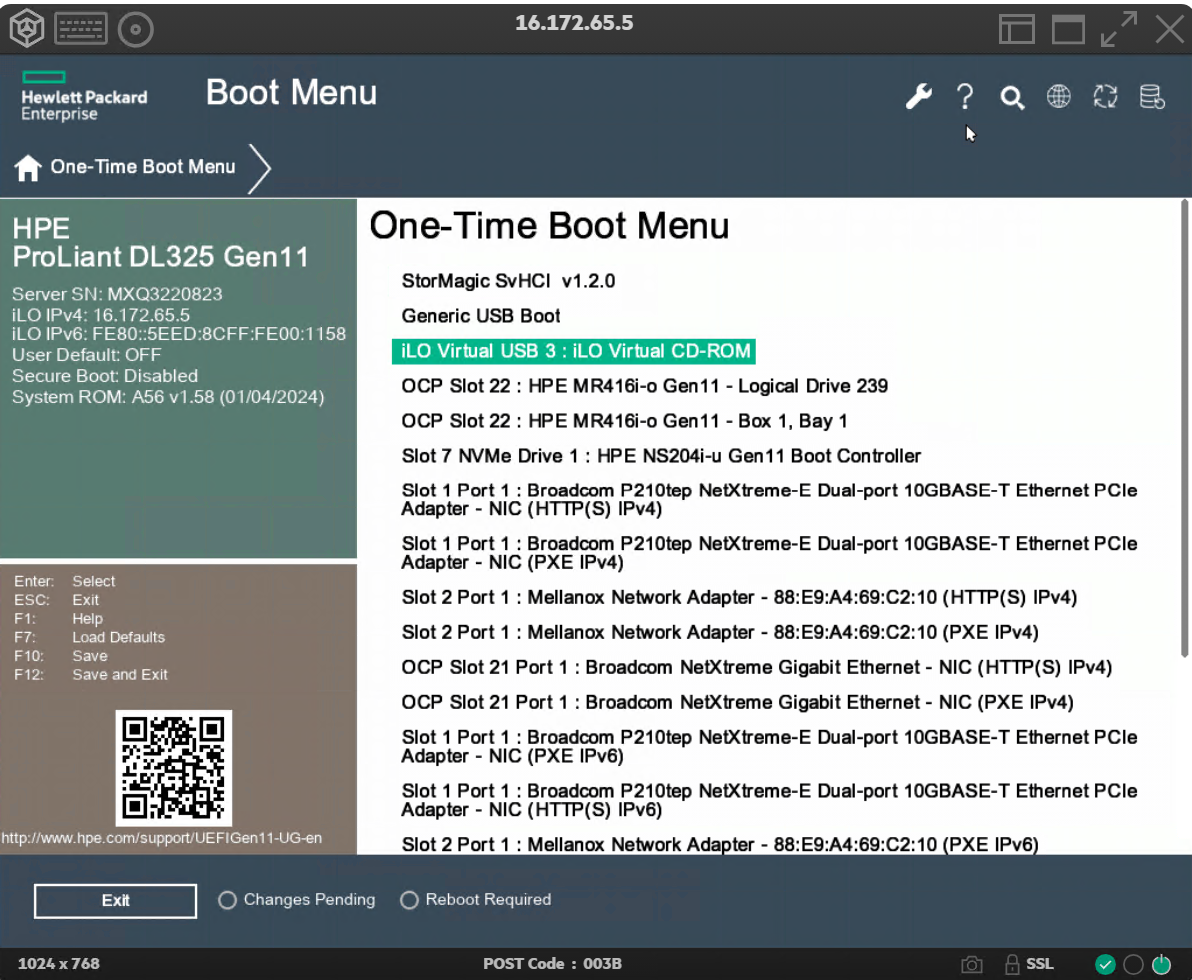
Task: Click the maximize window rectangle icon
Action: click(1068, 30)
